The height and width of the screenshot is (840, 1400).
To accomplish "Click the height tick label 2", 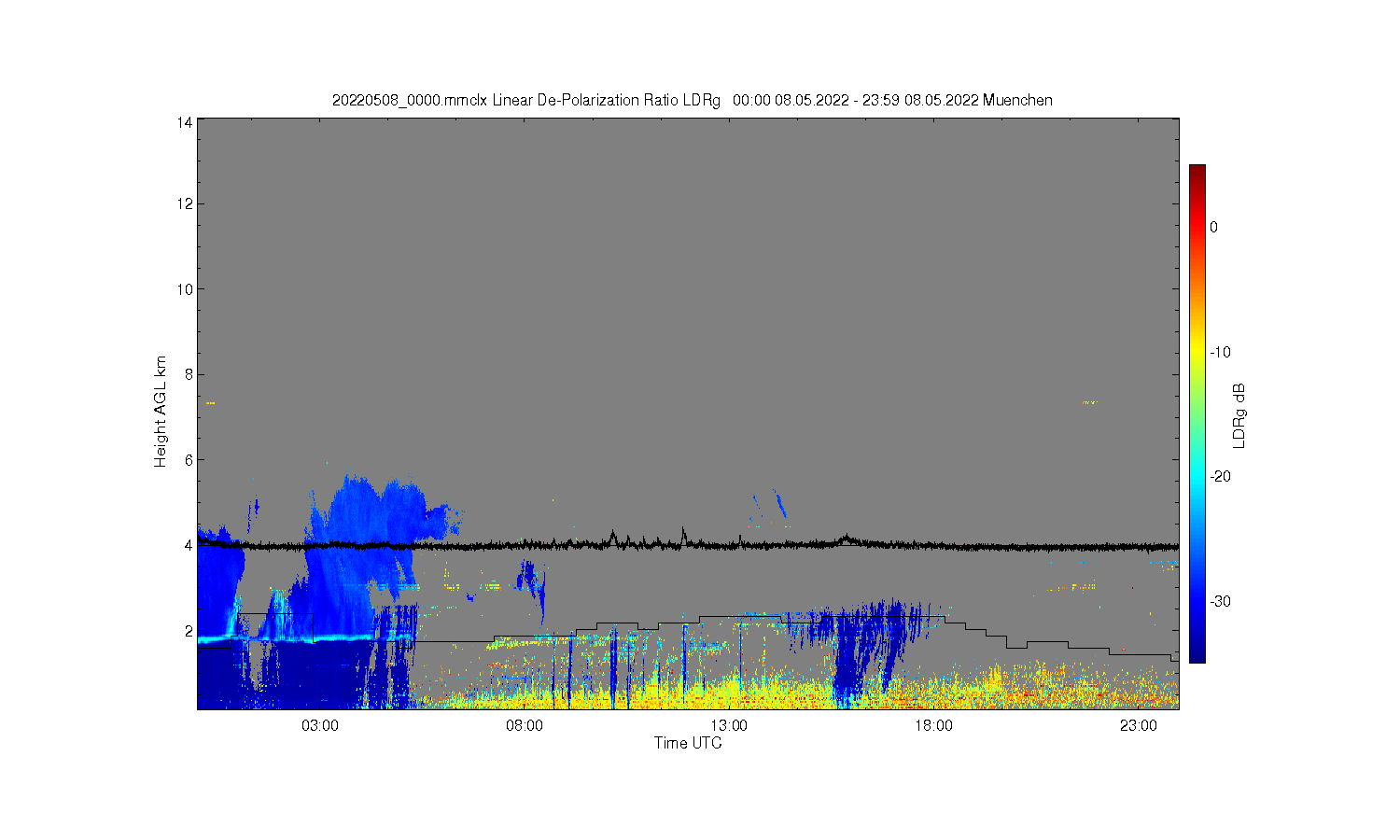I will point(189,631).
